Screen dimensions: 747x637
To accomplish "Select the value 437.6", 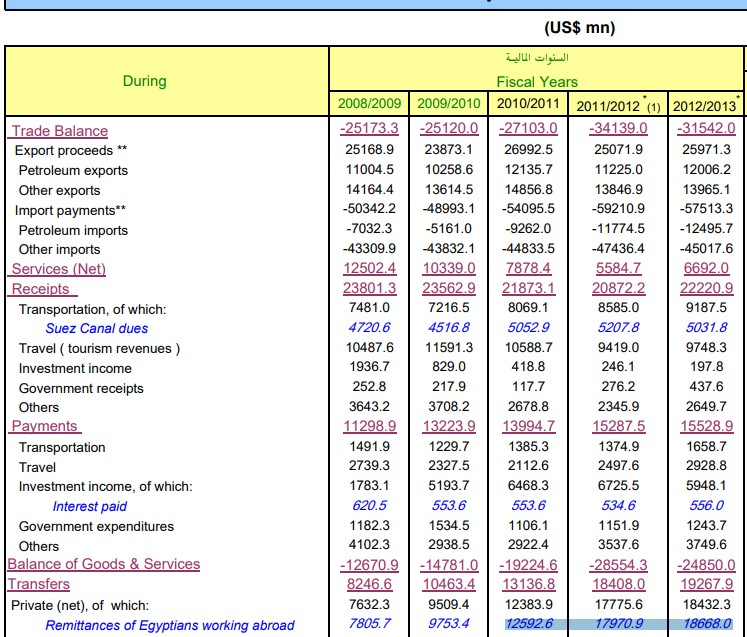I will pyautogui.click(x=706, y=386).
